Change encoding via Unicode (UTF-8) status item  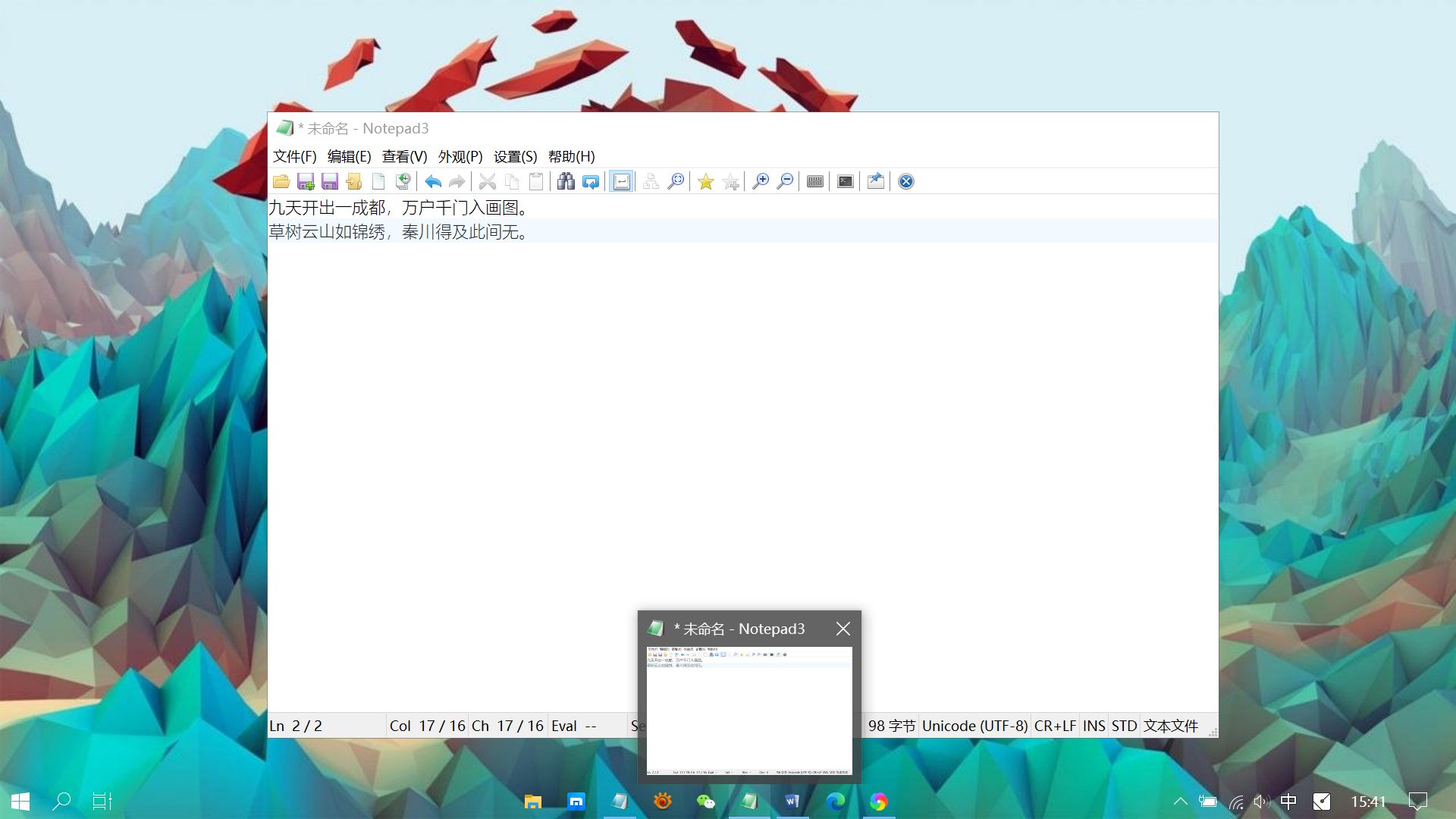coord(974,726)
